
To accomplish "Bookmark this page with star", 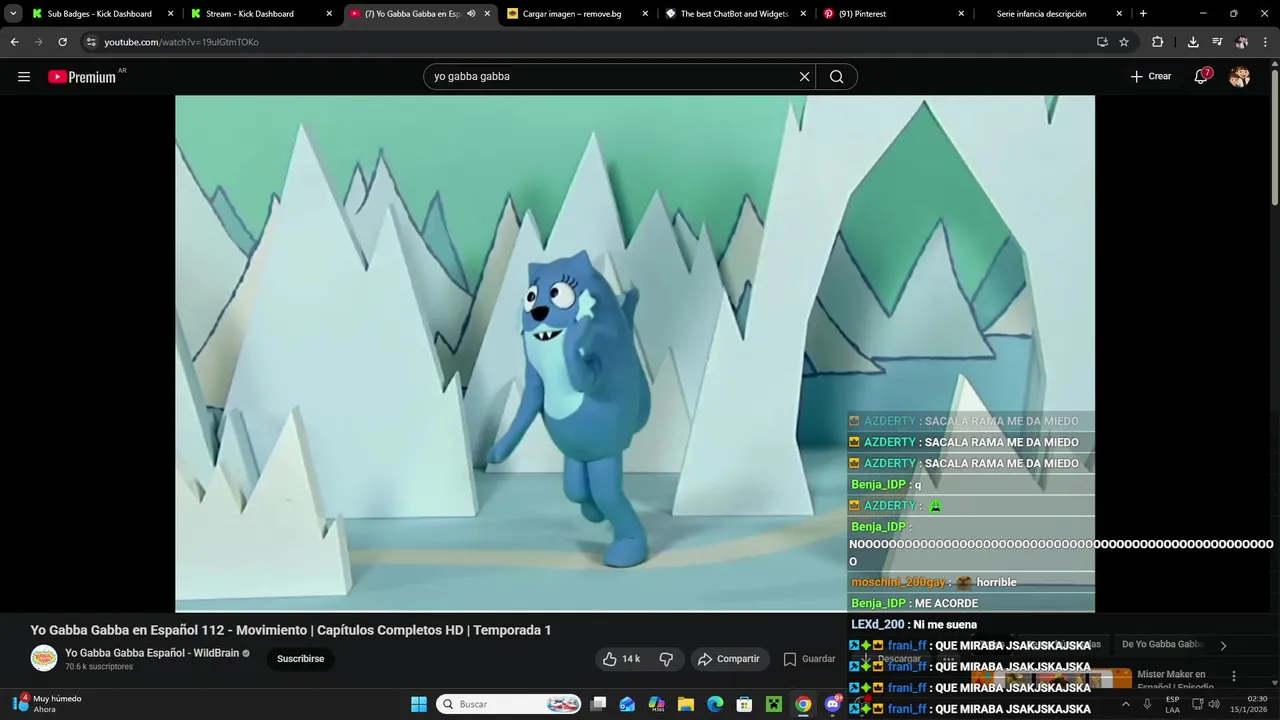I will (1124, 42).
